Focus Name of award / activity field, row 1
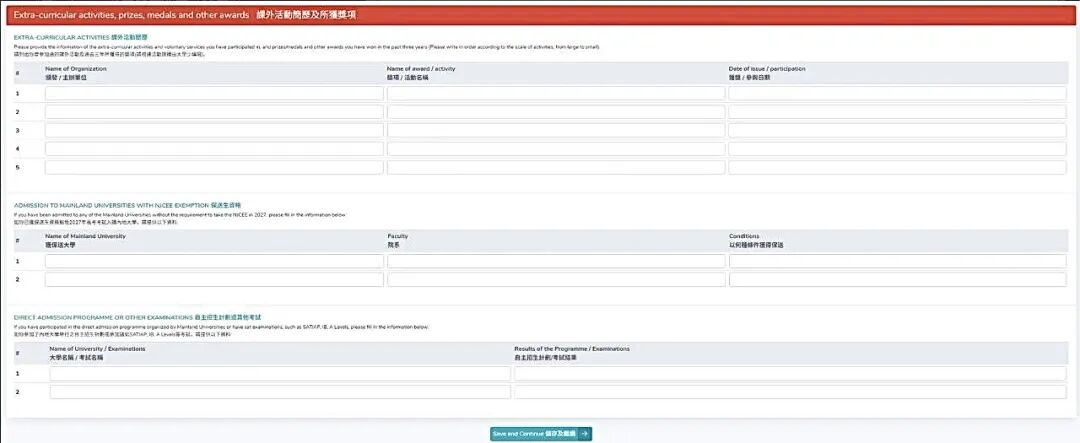The width and height of the screenshot is (1080, 443). point(556,93)
